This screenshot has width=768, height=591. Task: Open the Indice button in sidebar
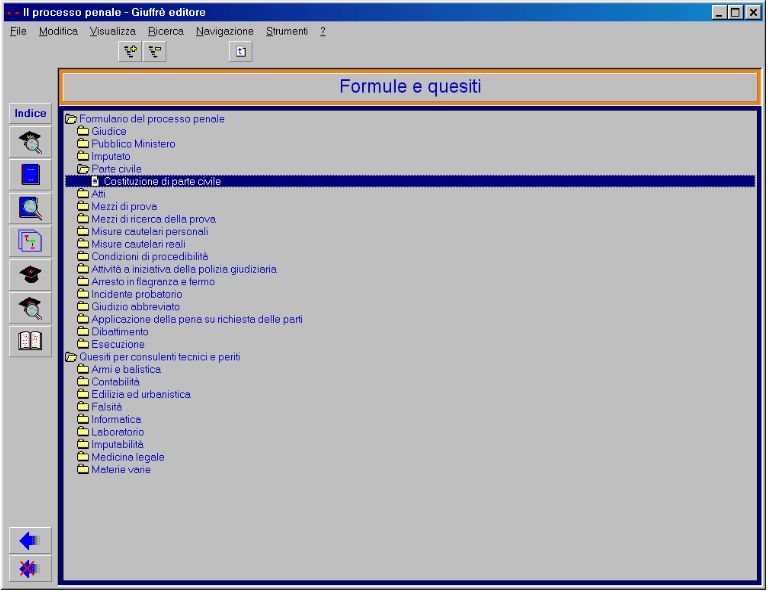[x=30, y=113]
